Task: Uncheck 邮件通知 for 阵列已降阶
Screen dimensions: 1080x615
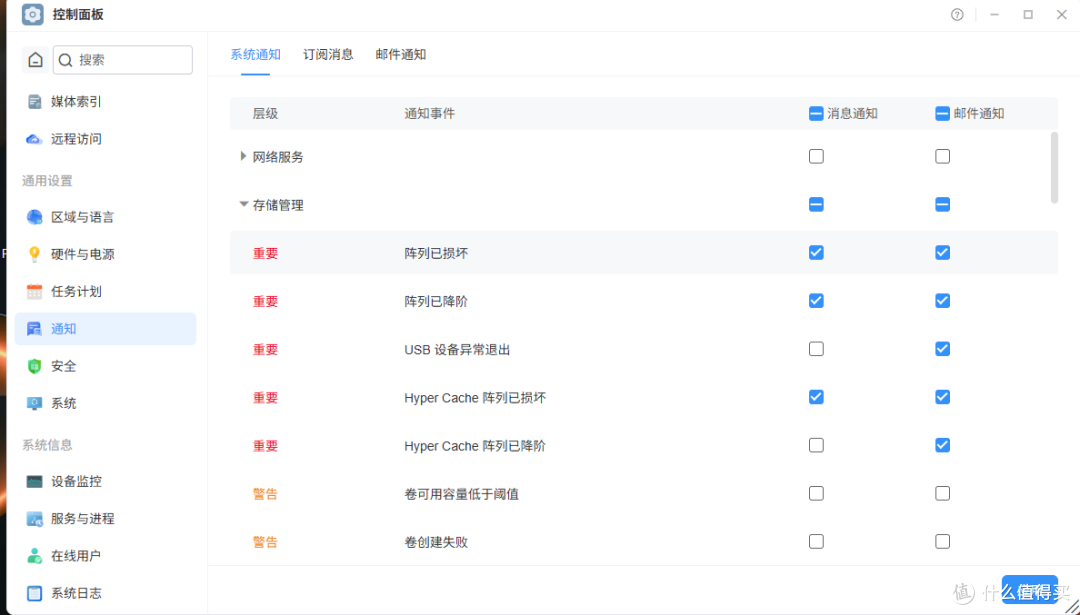Action: tap(942, 301)
